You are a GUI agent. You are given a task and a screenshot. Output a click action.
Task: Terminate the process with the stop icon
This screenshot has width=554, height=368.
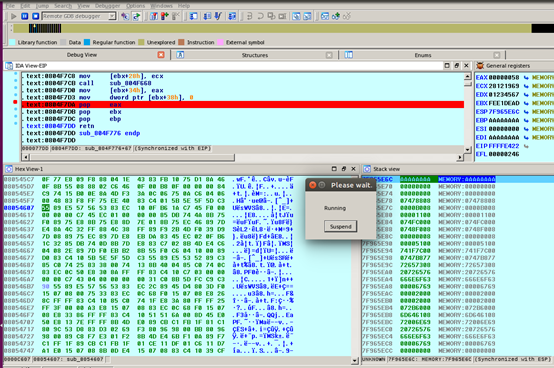coord(35,16)
